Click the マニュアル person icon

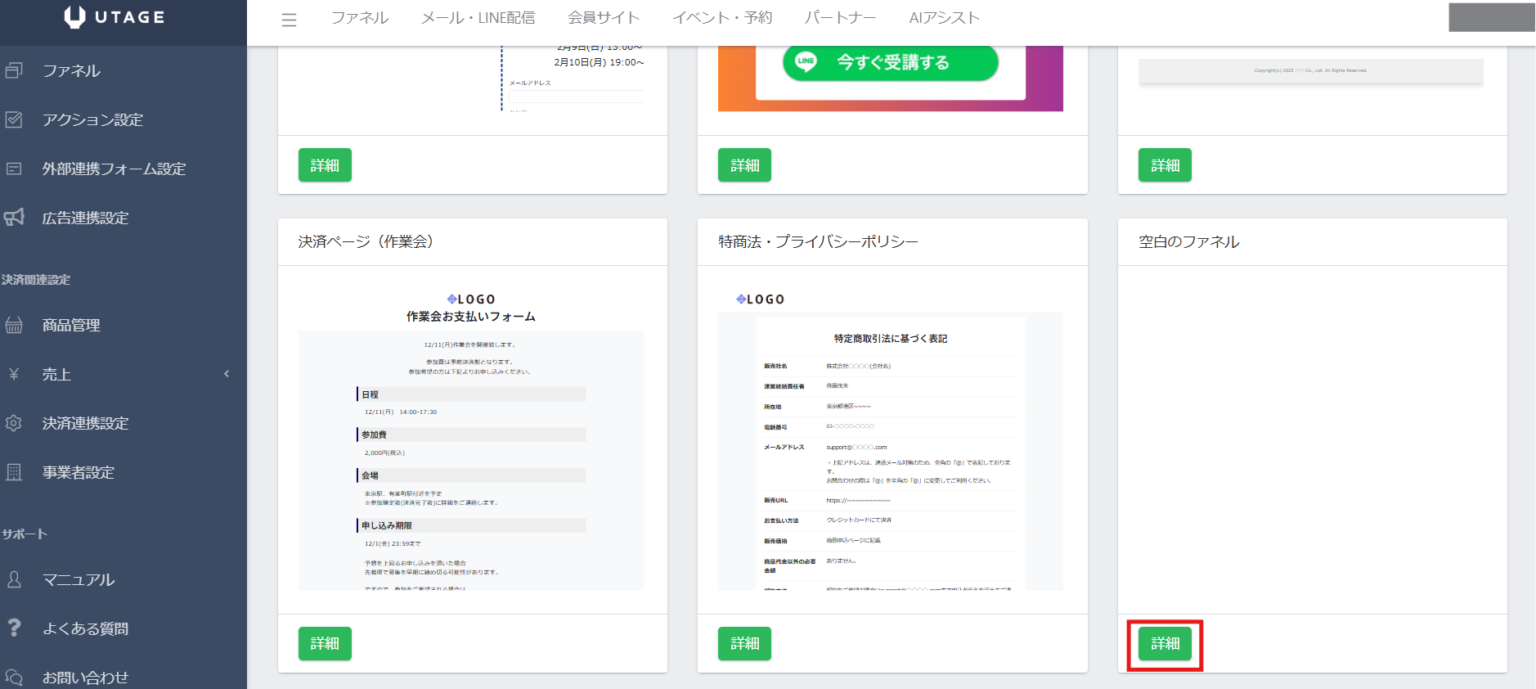pos(14,579)
